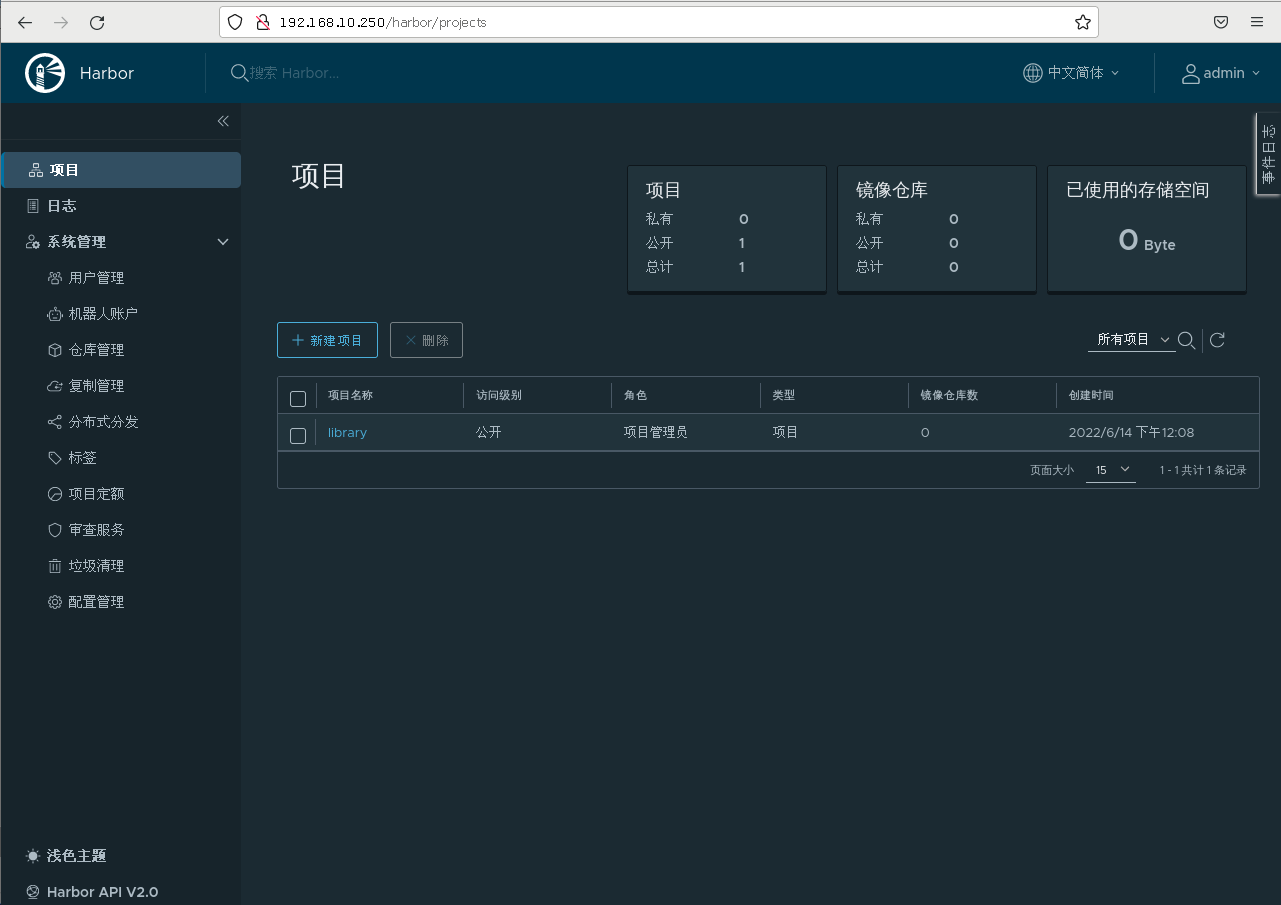This screenshot has width=1281, height=905.
Task: Refresh the project list
Action: click(1217, 340)
